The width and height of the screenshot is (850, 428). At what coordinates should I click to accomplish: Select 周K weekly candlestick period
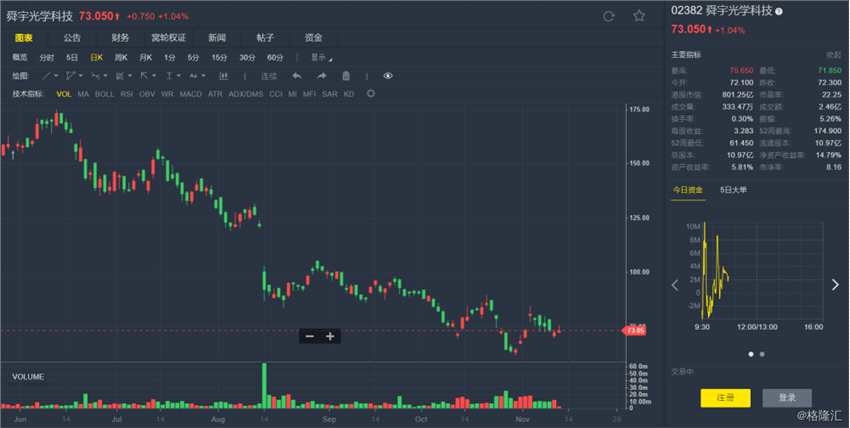click(x=121, y=57)
